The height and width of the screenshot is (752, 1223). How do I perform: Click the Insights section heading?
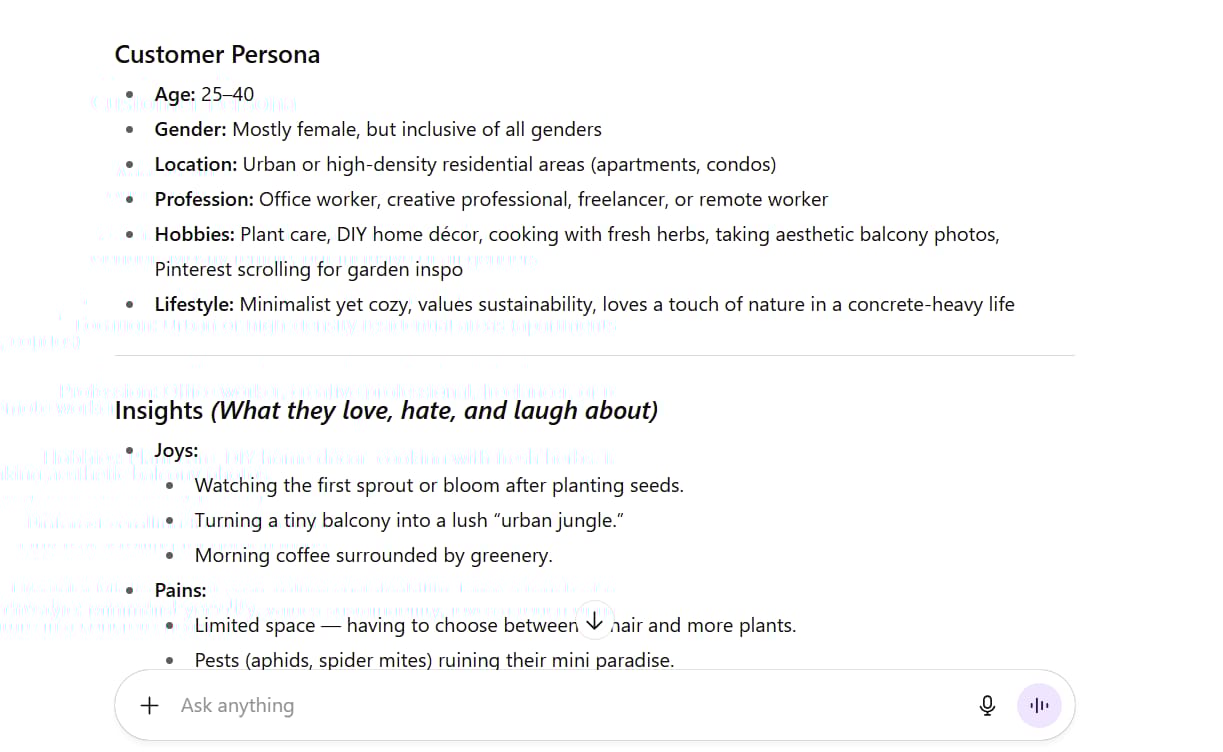[386, 410]
